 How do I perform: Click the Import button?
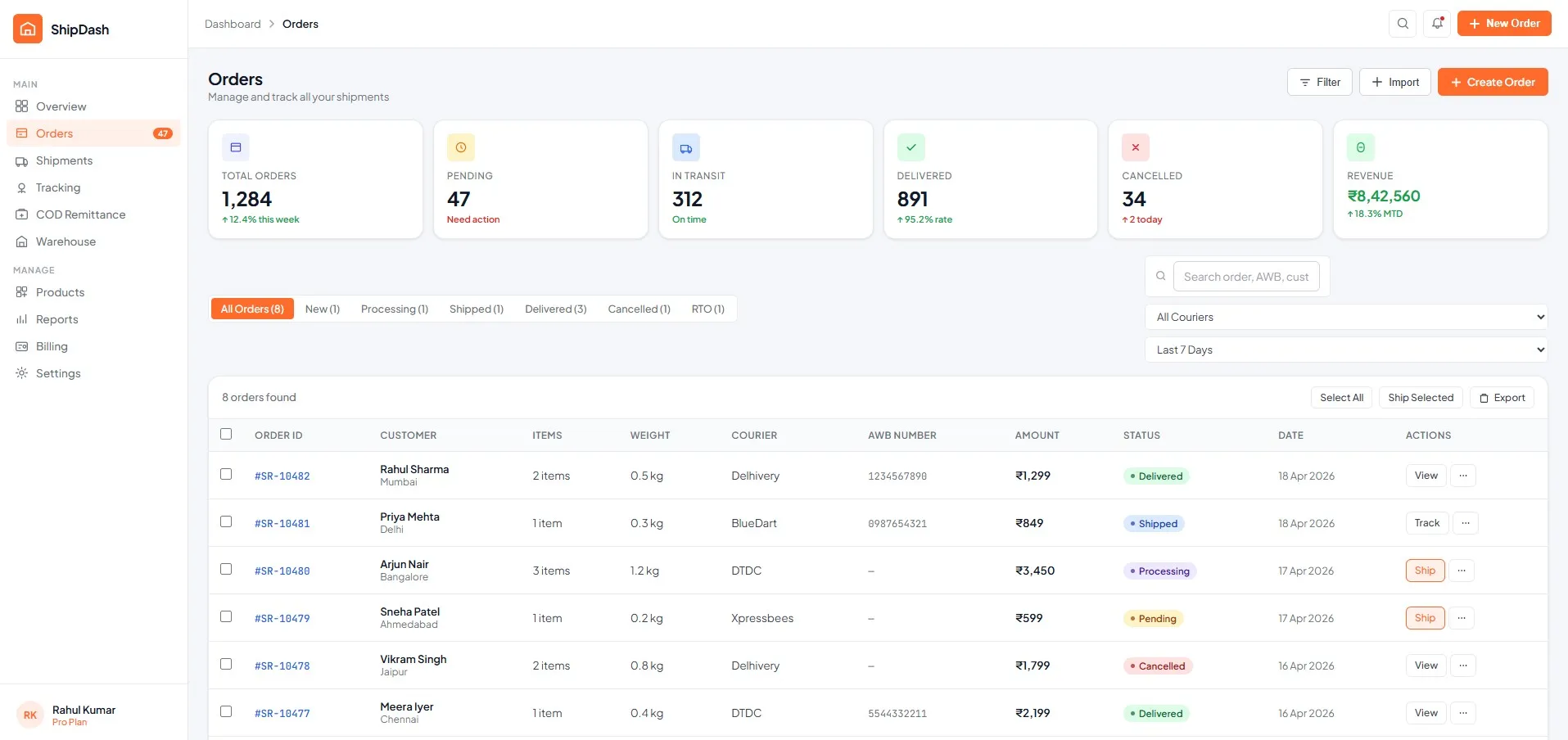(1395, 82)
